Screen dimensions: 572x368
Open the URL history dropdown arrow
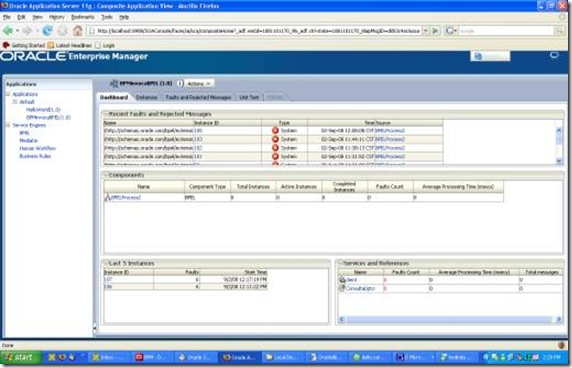425,31
